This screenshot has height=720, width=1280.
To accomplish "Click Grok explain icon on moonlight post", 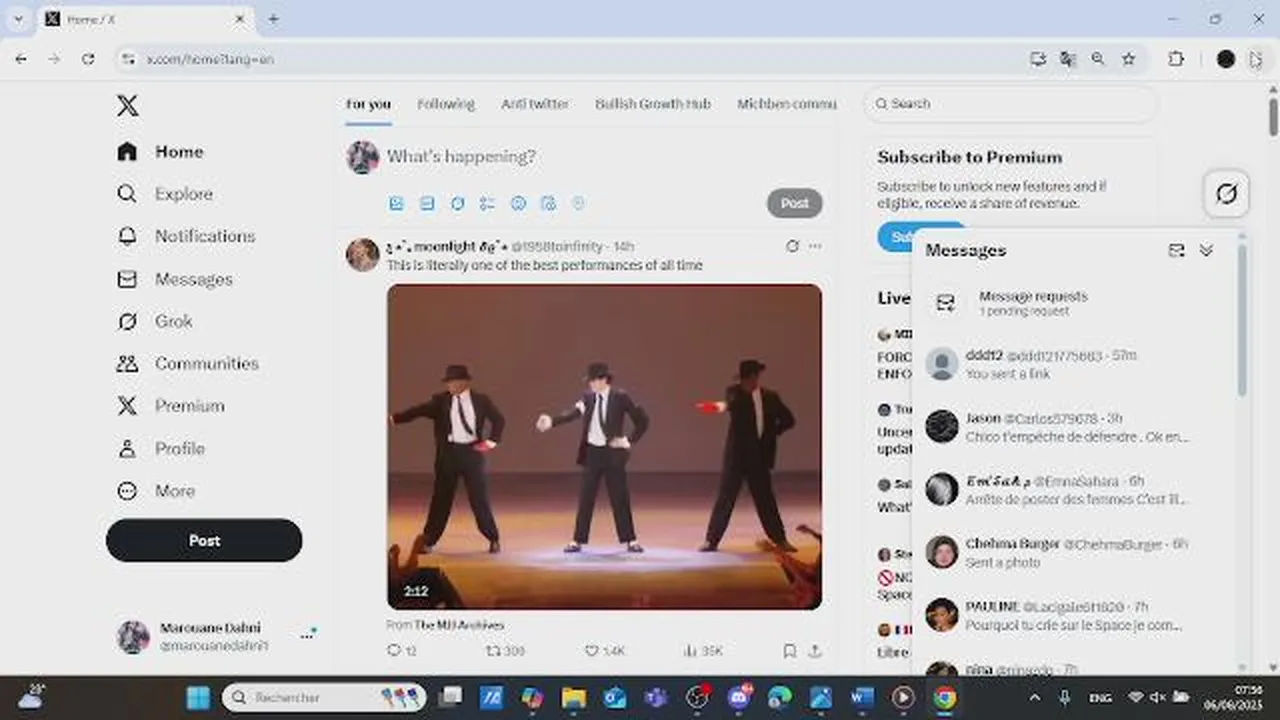I will [792, 246].
